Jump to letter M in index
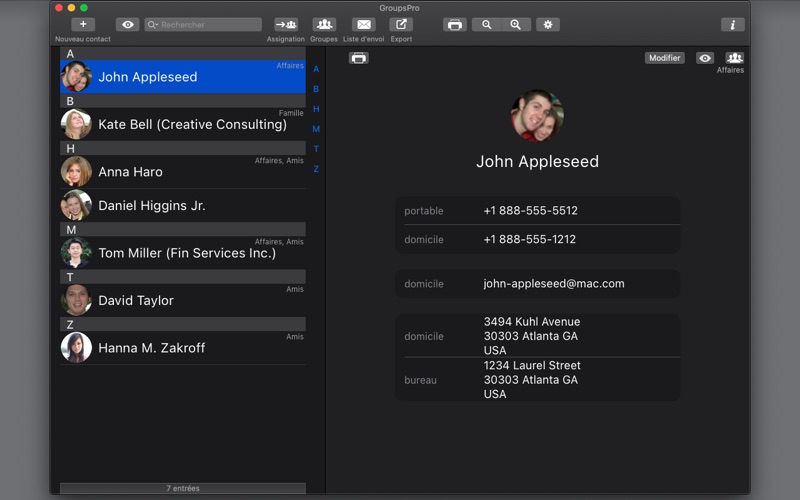800x500 pixels. pos(316,129)
